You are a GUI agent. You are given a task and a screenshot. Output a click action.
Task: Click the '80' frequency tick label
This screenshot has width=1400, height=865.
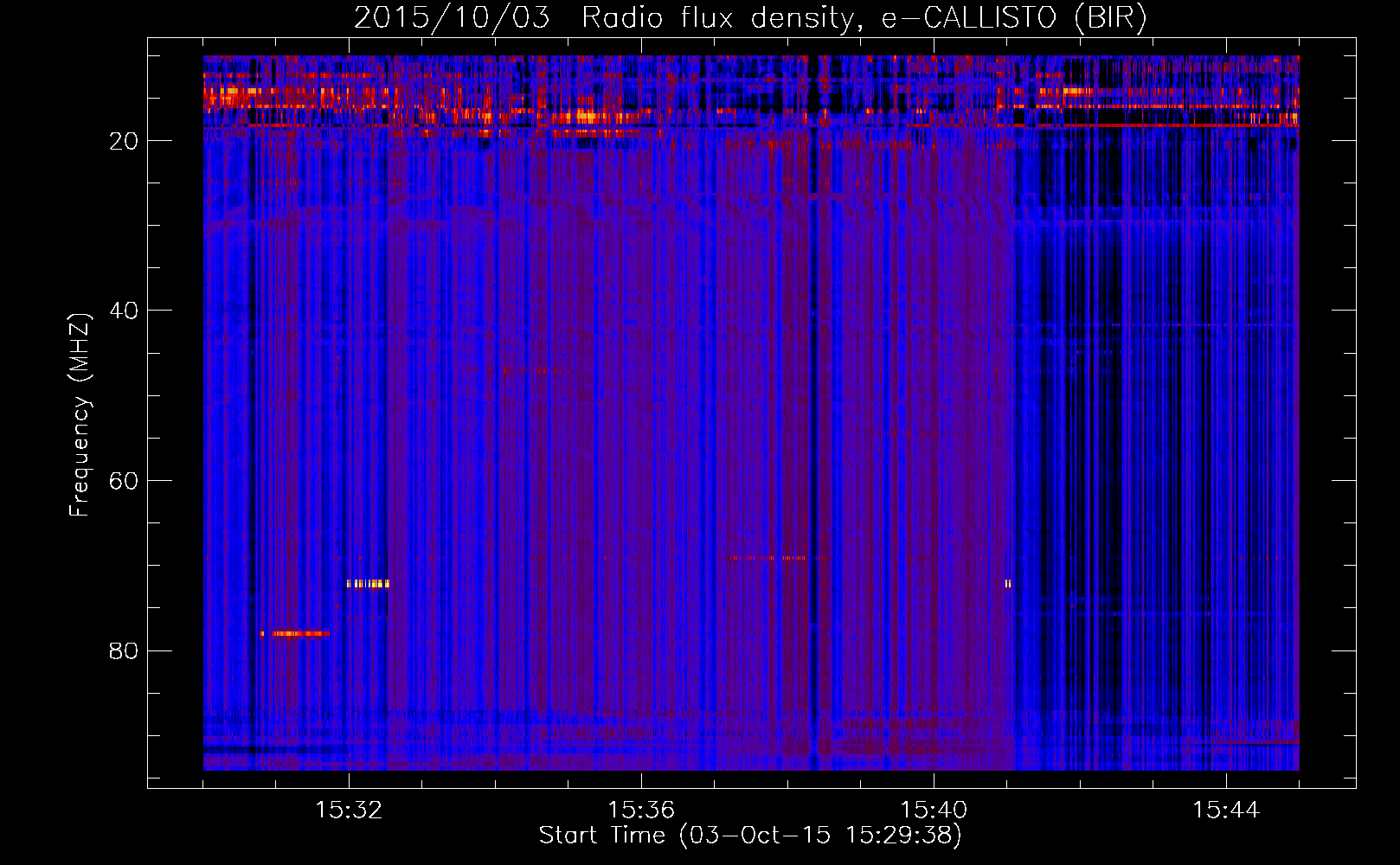tap(124, 650)
